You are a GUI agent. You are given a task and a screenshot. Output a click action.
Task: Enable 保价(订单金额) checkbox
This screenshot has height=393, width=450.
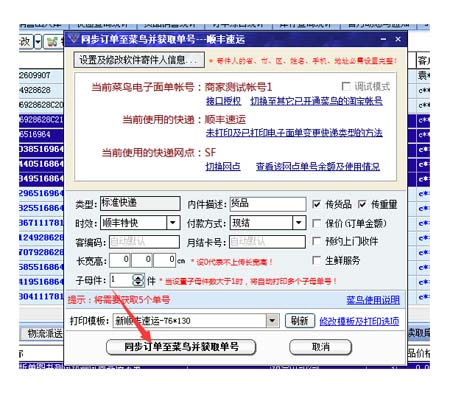coord(316,223)
